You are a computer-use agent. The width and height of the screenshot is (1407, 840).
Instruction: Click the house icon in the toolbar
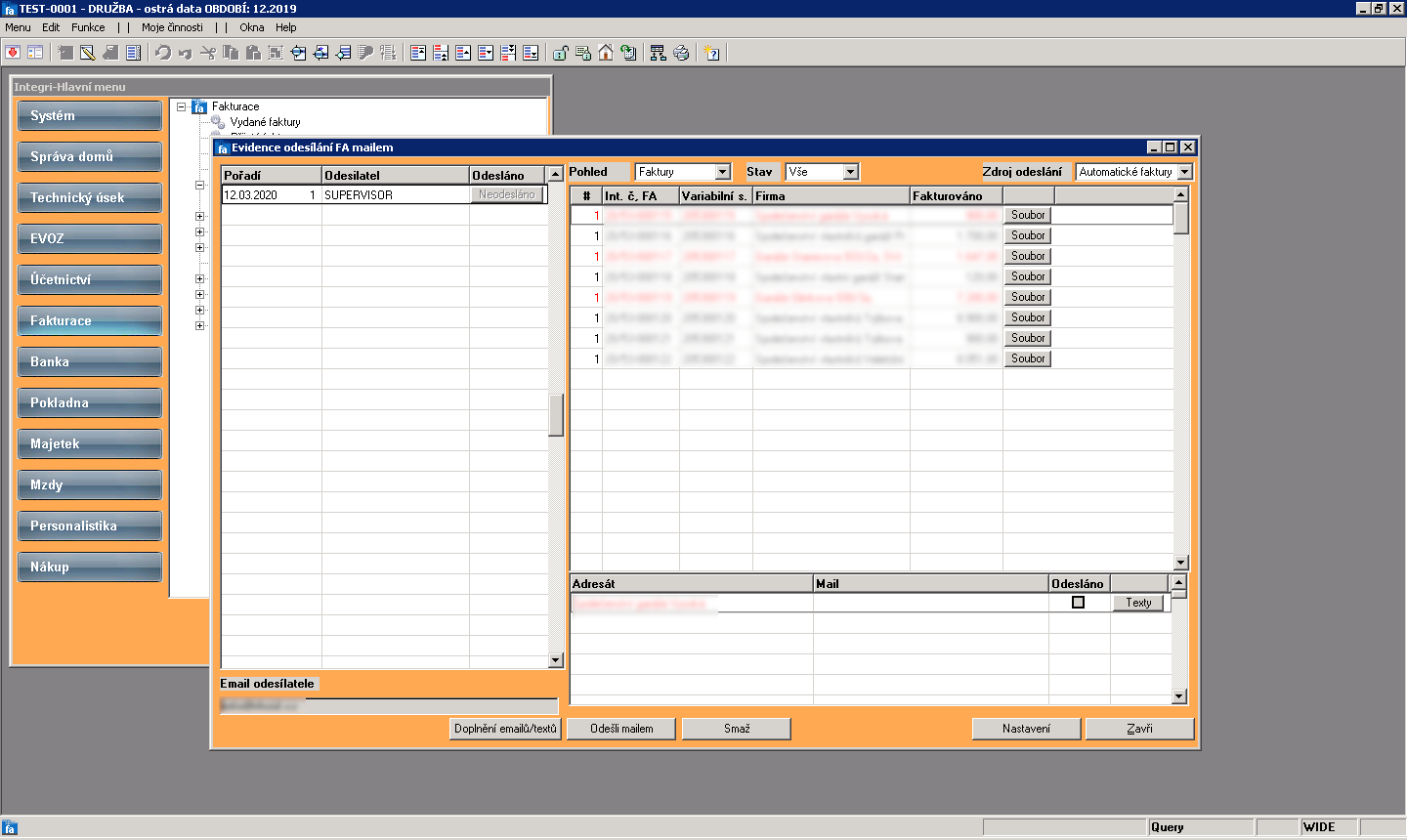(x=606, y=53)
